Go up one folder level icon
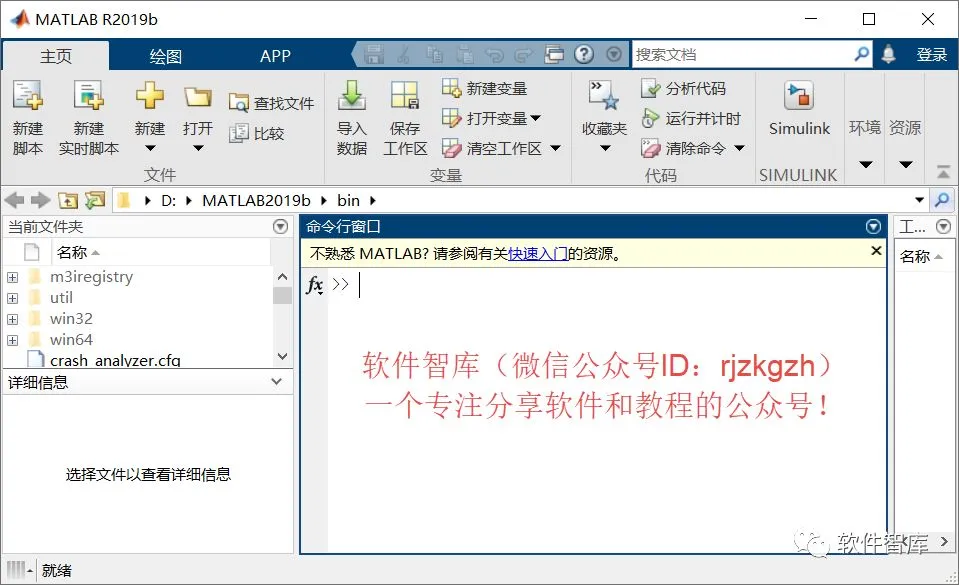959x585 pixels. coord(68,200)
